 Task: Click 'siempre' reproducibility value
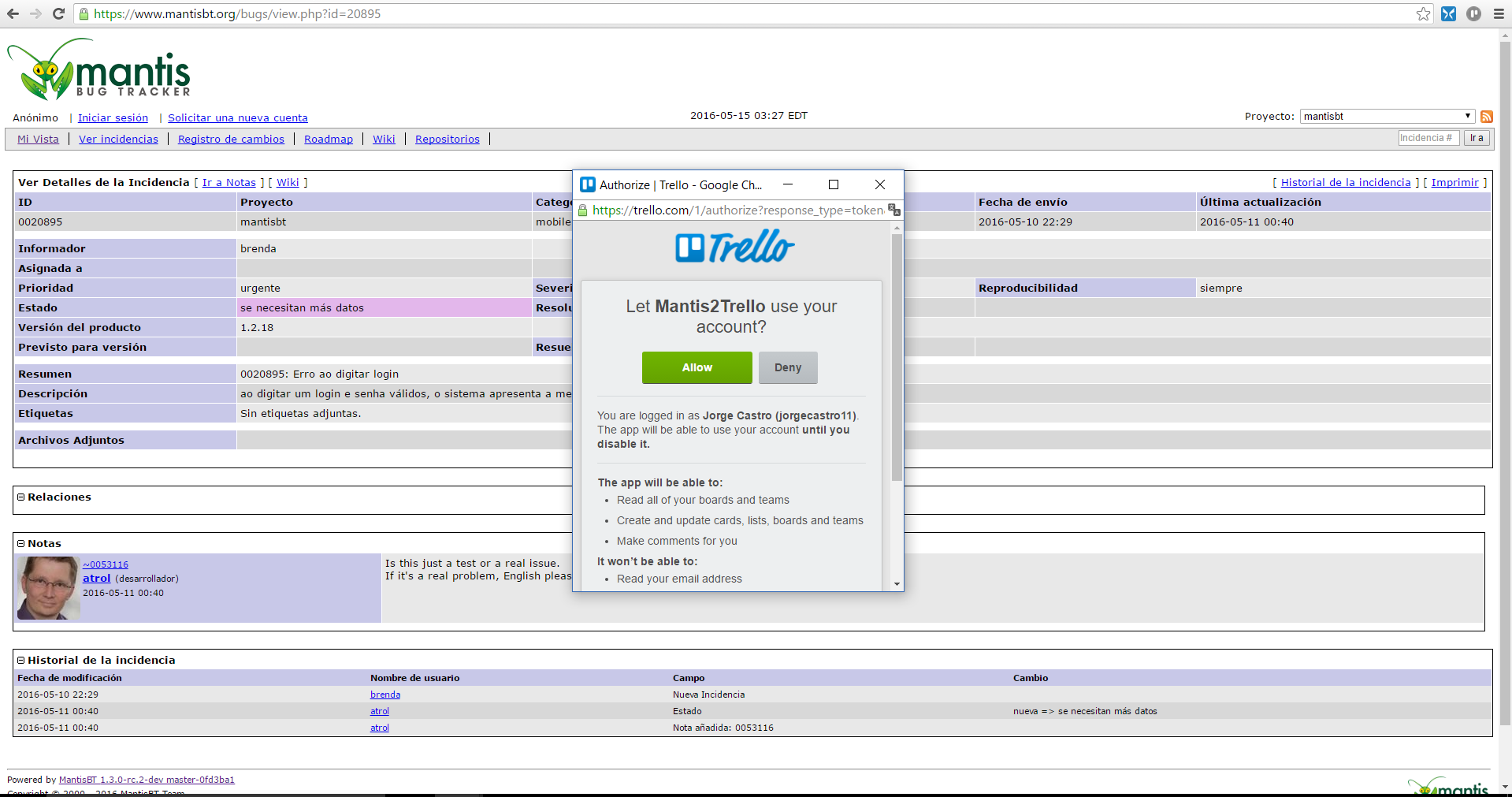click(x=1221, y=289)
